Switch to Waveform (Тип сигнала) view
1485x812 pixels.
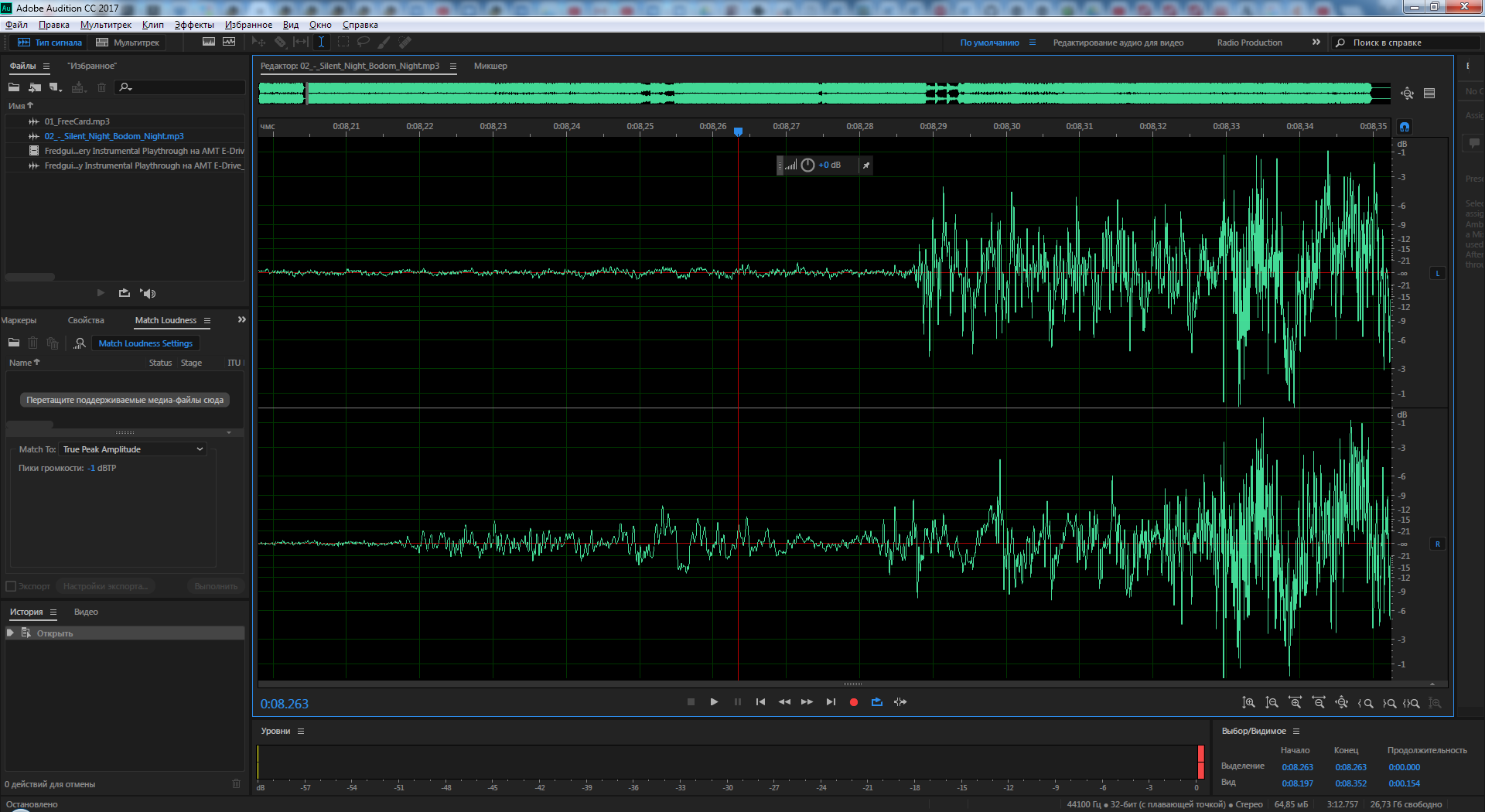(x=49, y=43)
